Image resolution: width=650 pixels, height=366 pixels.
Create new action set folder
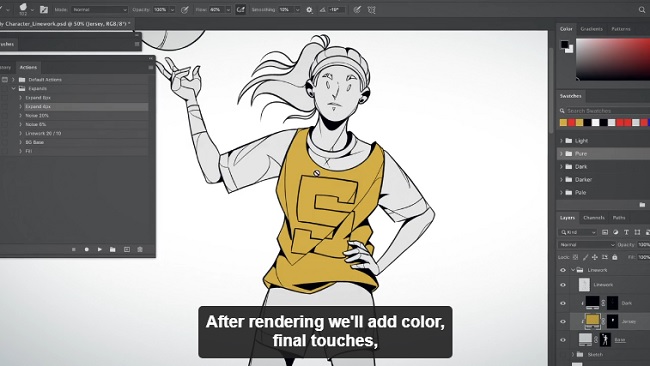(x=112, y=250)
